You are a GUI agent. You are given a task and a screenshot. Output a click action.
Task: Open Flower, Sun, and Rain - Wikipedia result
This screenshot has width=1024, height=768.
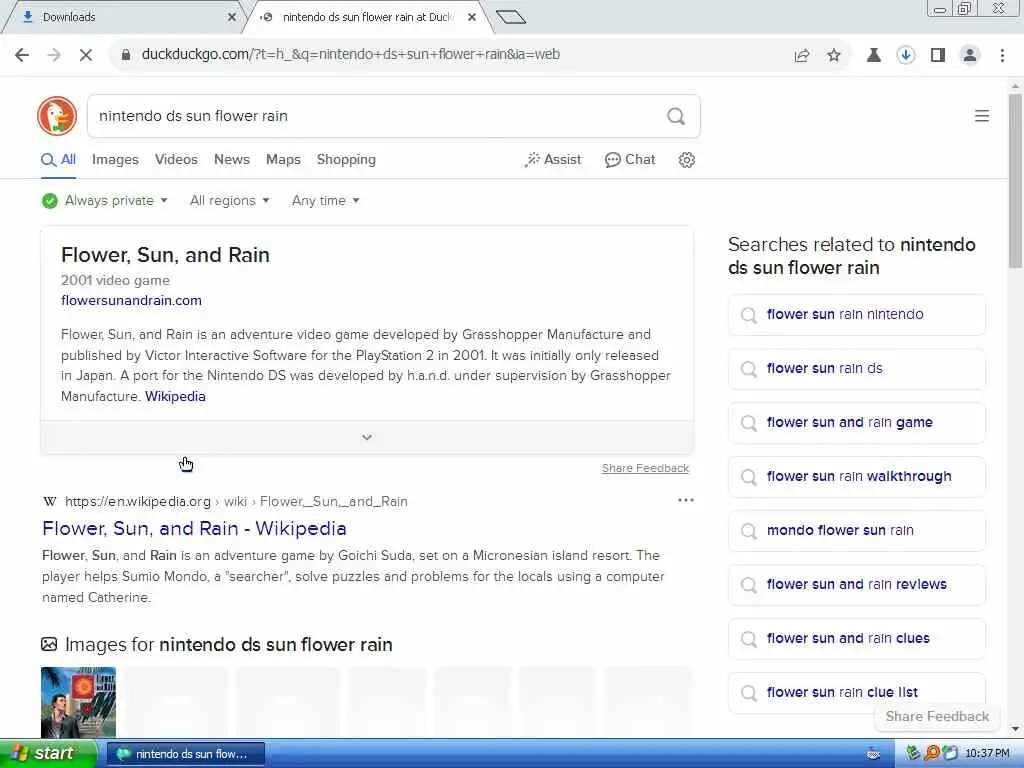[194, 528]
